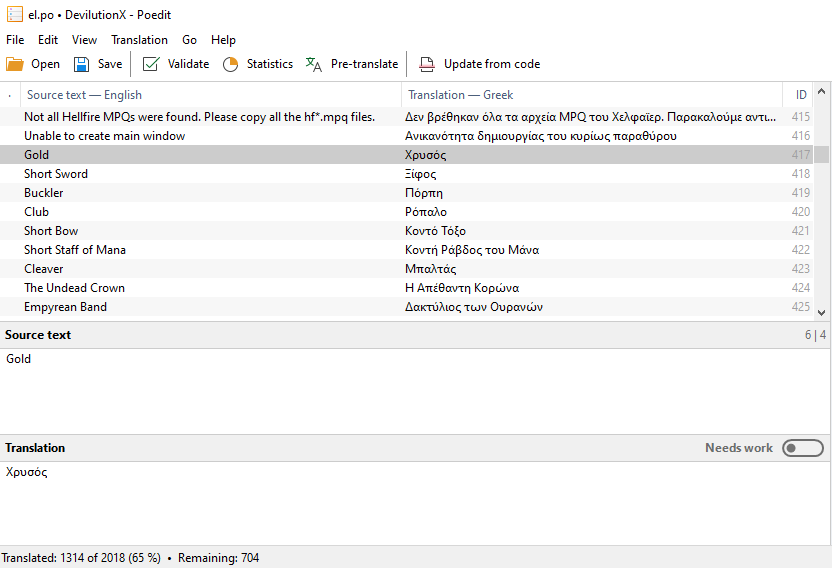The image size is (832, 568).
Task: Click the scrollbar up arrow
Action: coord(821,91)
